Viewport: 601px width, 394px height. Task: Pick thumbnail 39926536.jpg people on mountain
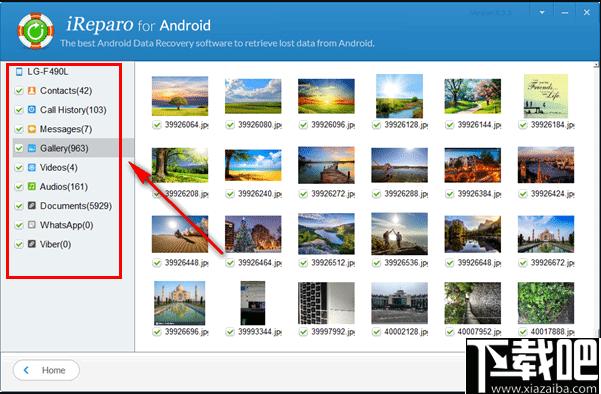[x=399, y=234]
